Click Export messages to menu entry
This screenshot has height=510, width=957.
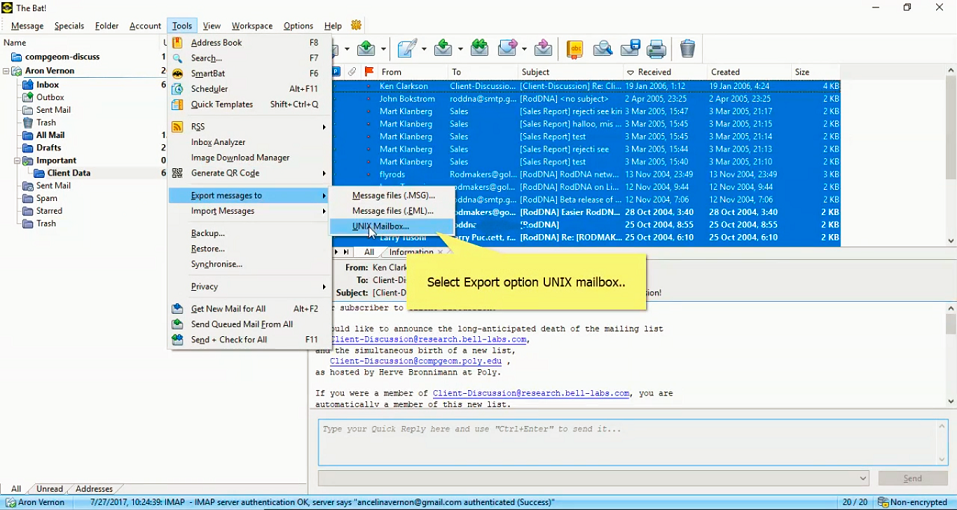249,195
